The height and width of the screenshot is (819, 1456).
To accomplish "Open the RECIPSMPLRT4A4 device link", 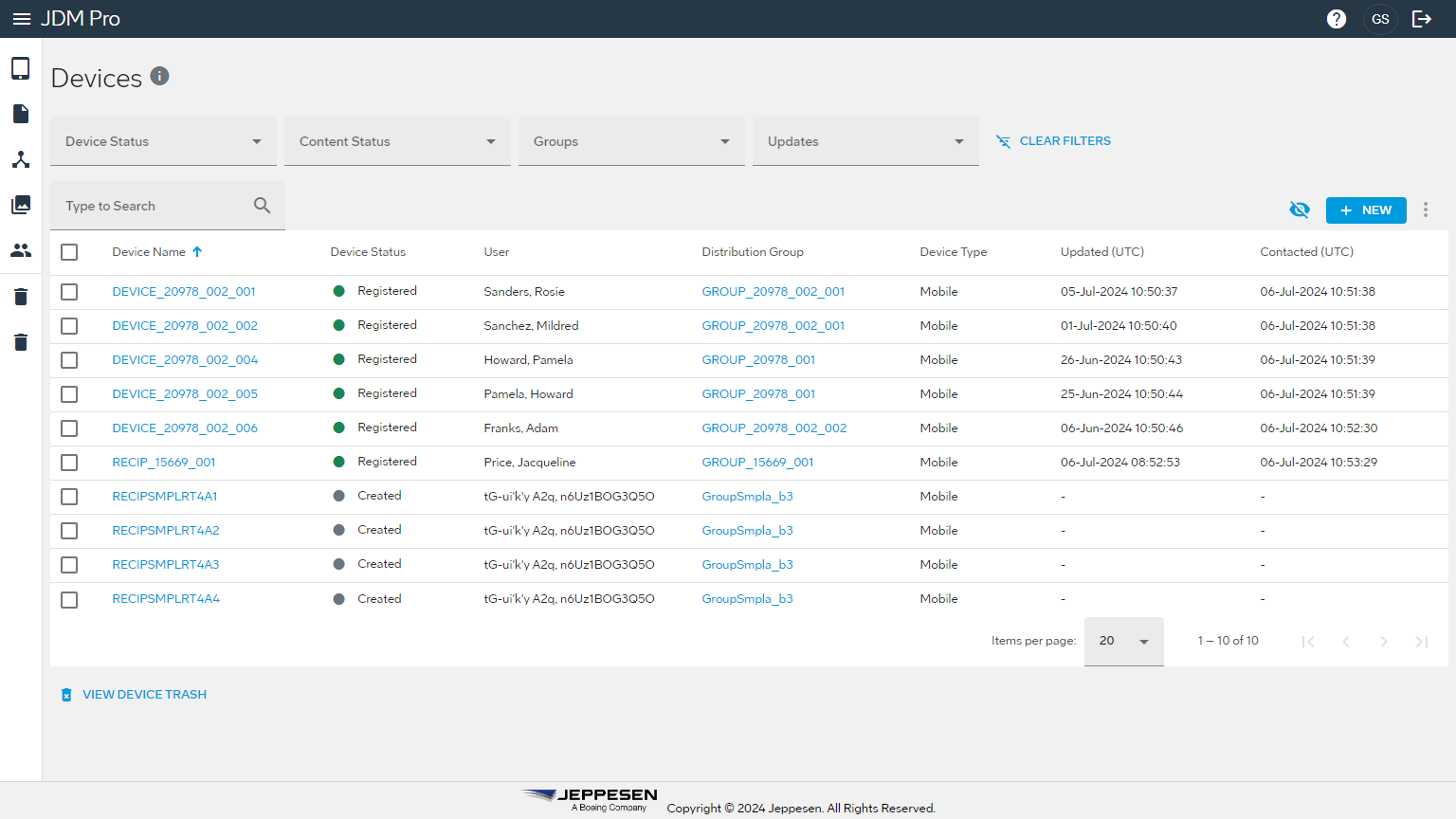I will click(166, 599).
